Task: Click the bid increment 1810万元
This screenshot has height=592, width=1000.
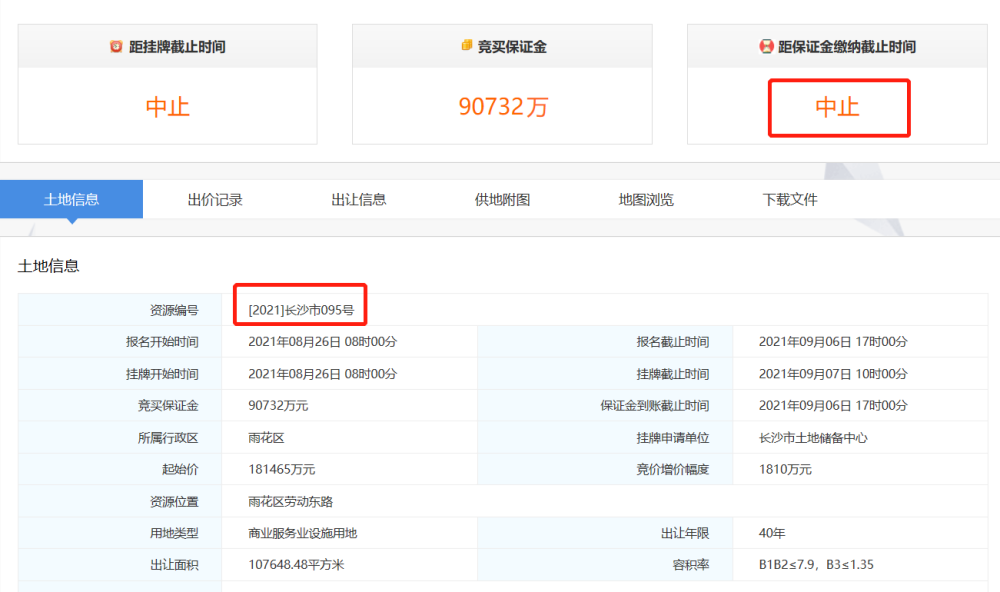Action: [x=785, y=470]
